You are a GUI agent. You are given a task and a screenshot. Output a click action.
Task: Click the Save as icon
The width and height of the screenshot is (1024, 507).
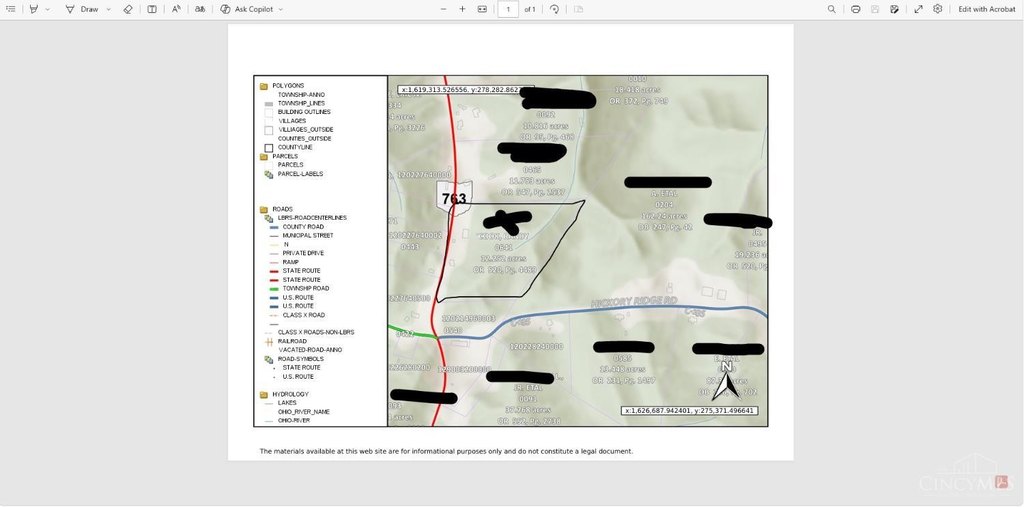pyautogui.click(x=894, y=9)
